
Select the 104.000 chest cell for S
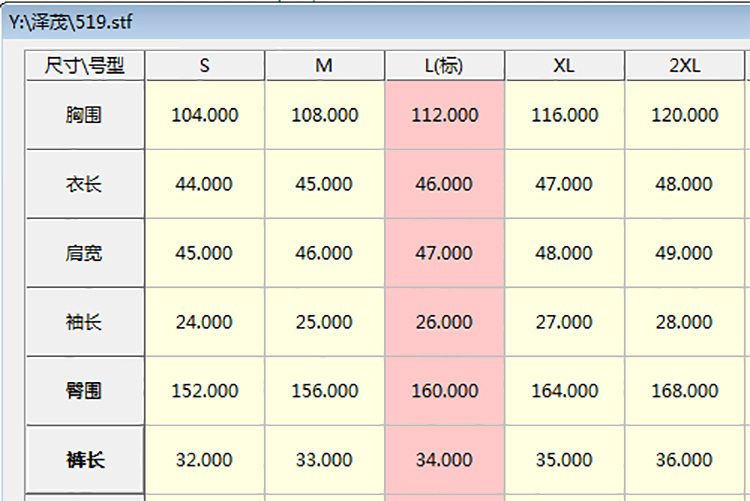[x=205, y=115]
